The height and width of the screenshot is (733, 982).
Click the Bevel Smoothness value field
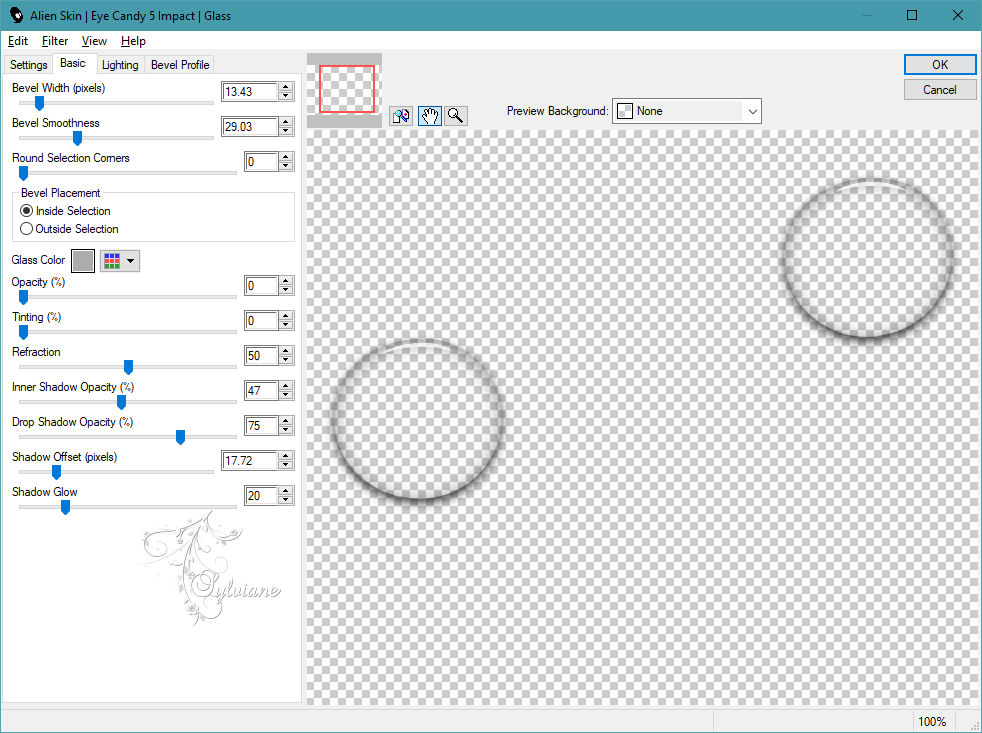249,127
